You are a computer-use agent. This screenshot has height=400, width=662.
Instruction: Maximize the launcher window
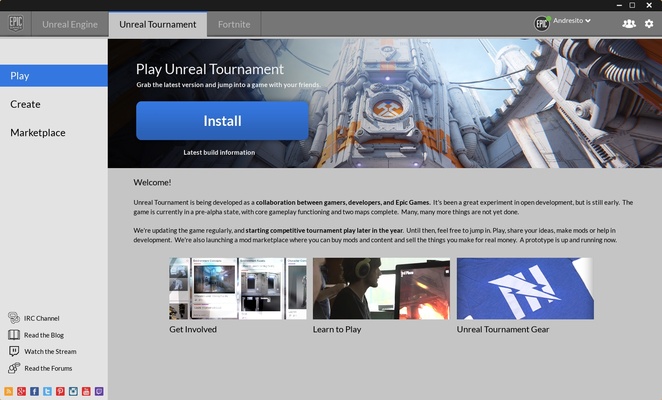coord(632,5)
